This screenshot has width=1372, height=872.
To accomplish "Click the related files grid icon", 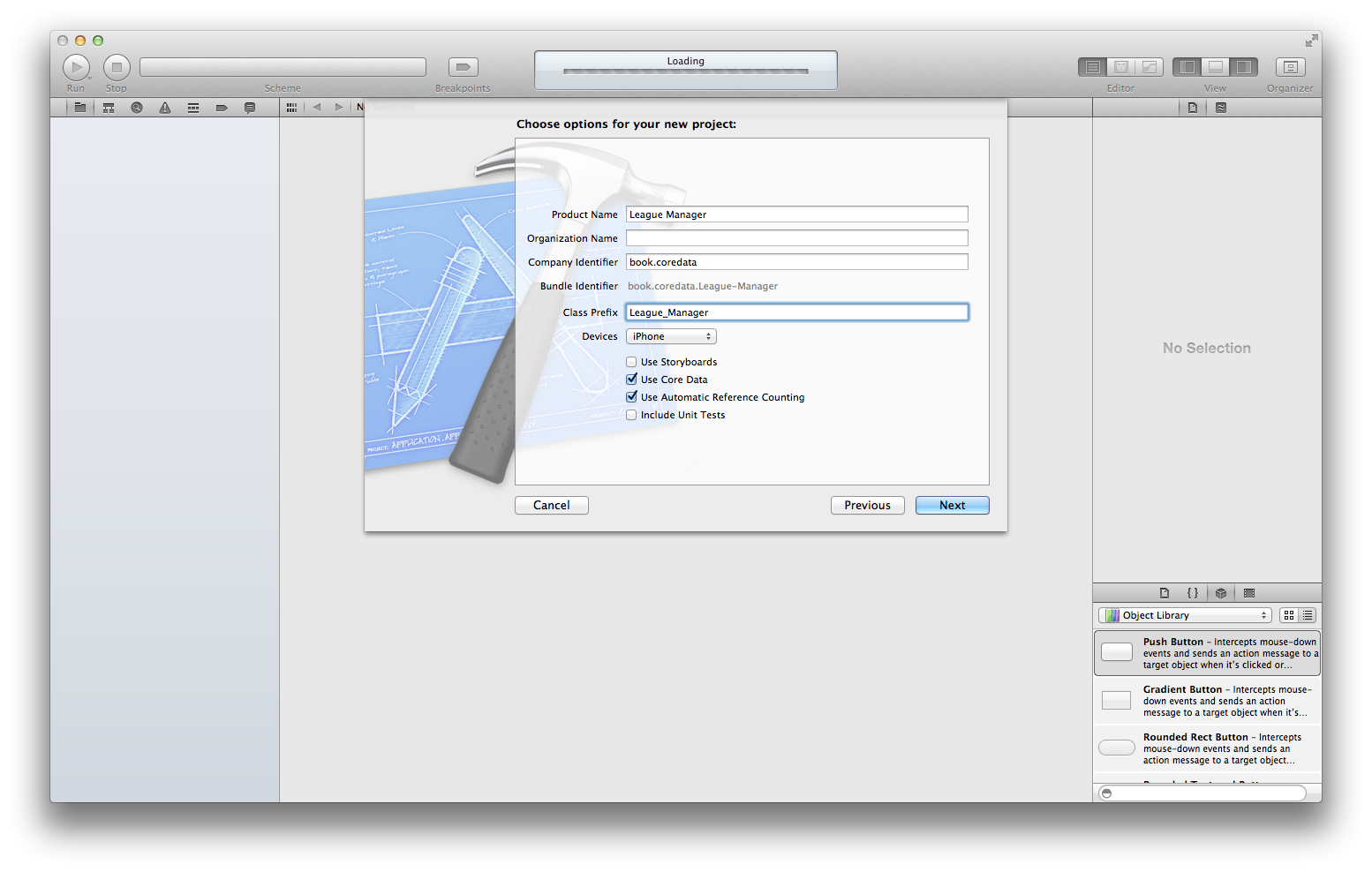I will pyautogui.click(x=291, y=108).
